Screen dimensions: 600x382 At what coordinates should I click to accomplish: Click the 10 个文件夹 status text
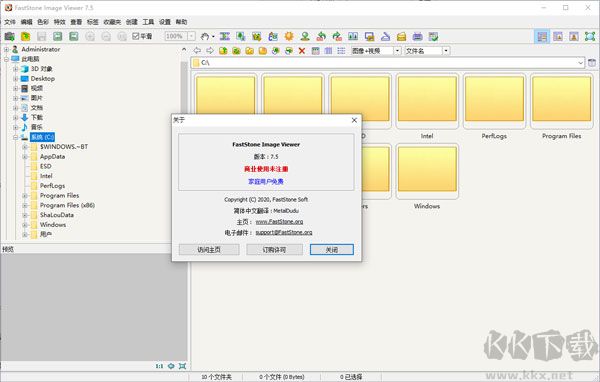point(217,377)
